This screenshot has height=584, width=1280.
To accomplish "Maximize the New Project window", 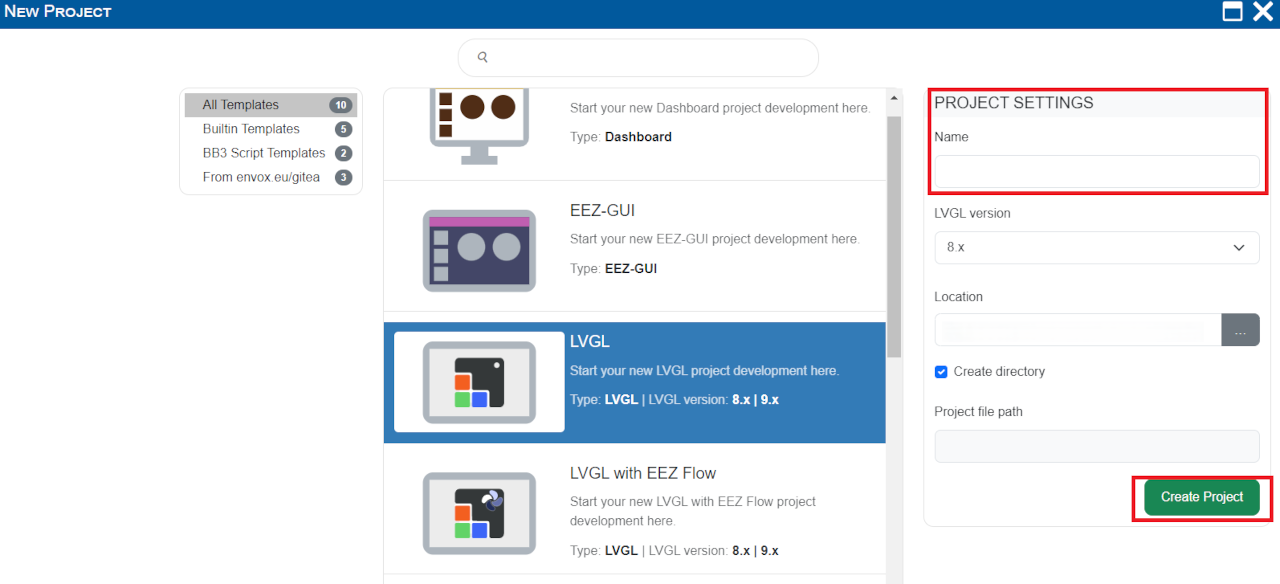I will coord(1233,12).
